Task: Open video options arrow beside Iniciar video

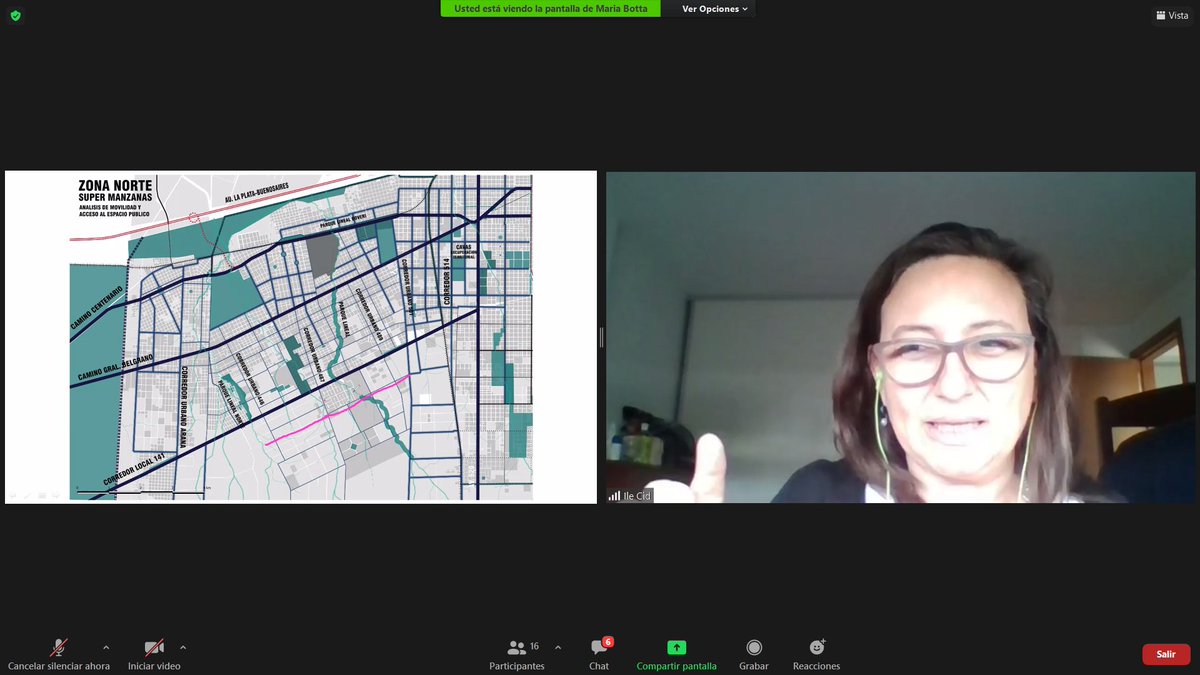Action: pos(182,647)
